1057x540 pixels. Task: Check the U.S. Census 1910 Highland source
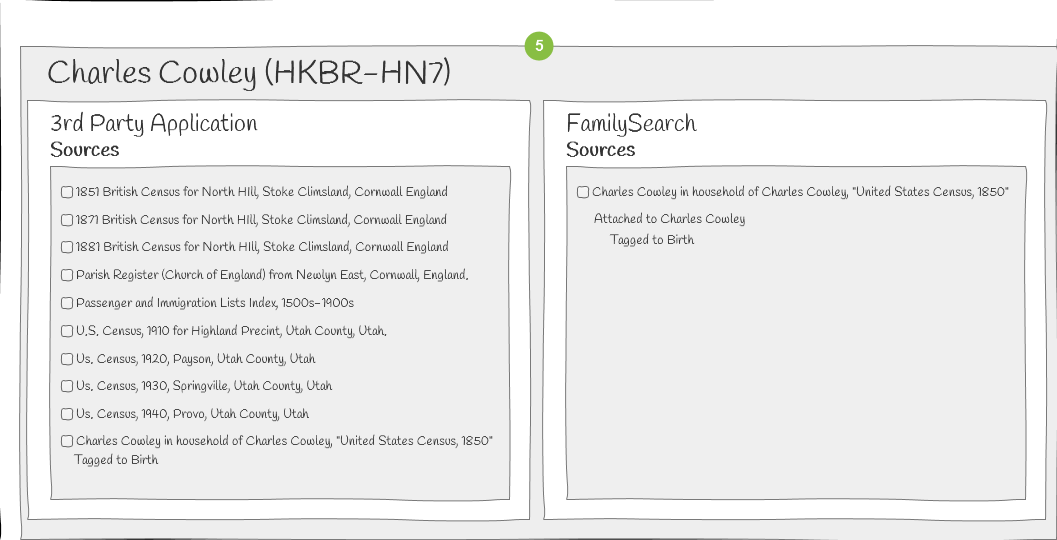[x=67, y=331]
